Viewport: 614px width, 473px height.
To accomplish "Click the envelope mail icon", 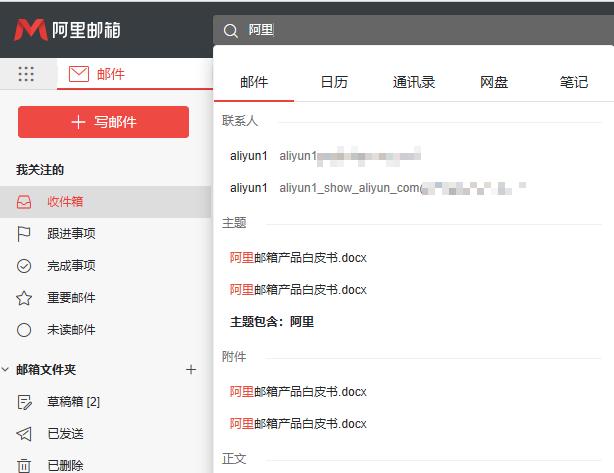I will (x=79, y=74).
